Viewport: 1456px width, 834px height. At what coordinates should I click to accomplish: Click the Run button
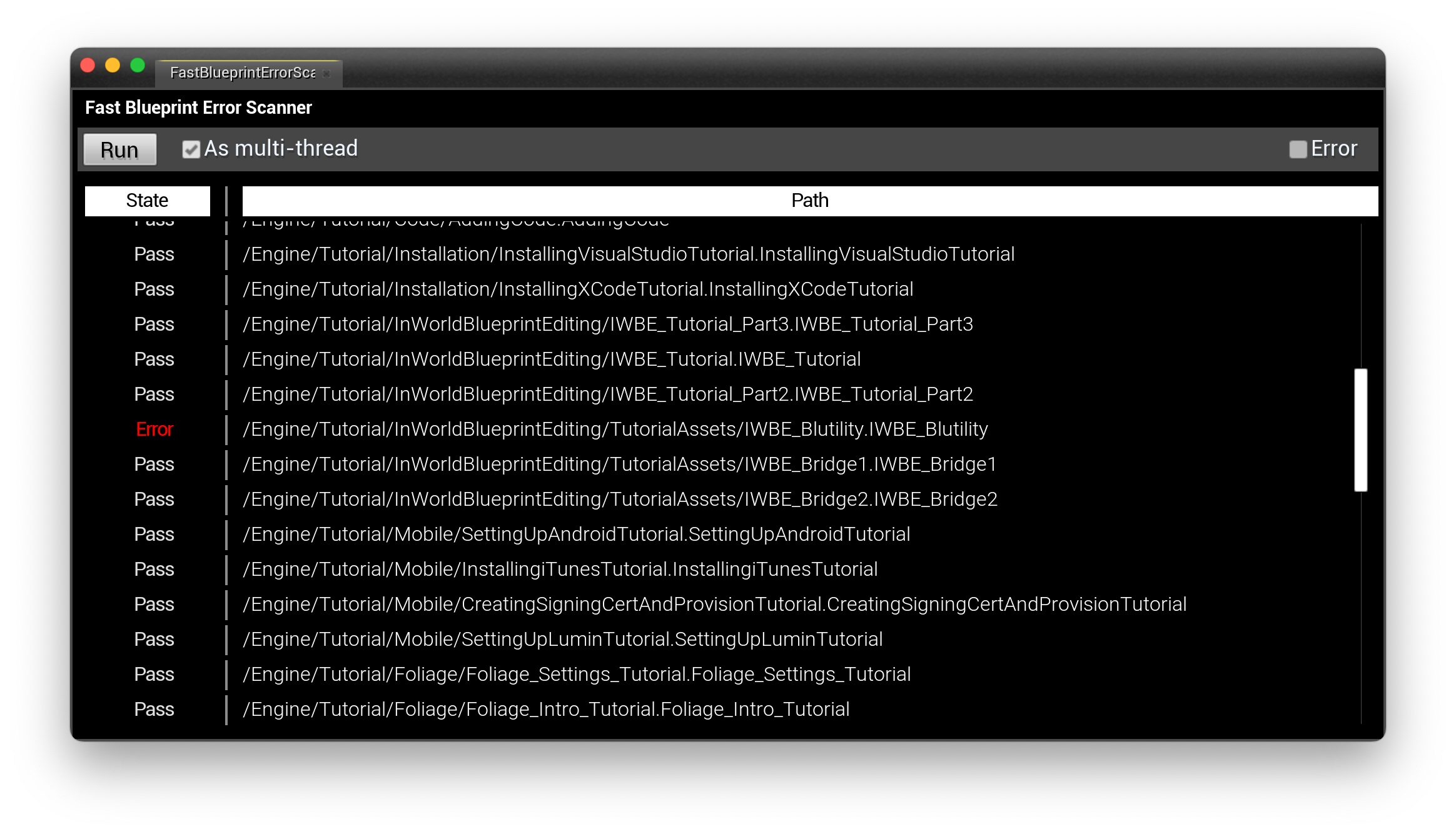(x=119, y=150)
